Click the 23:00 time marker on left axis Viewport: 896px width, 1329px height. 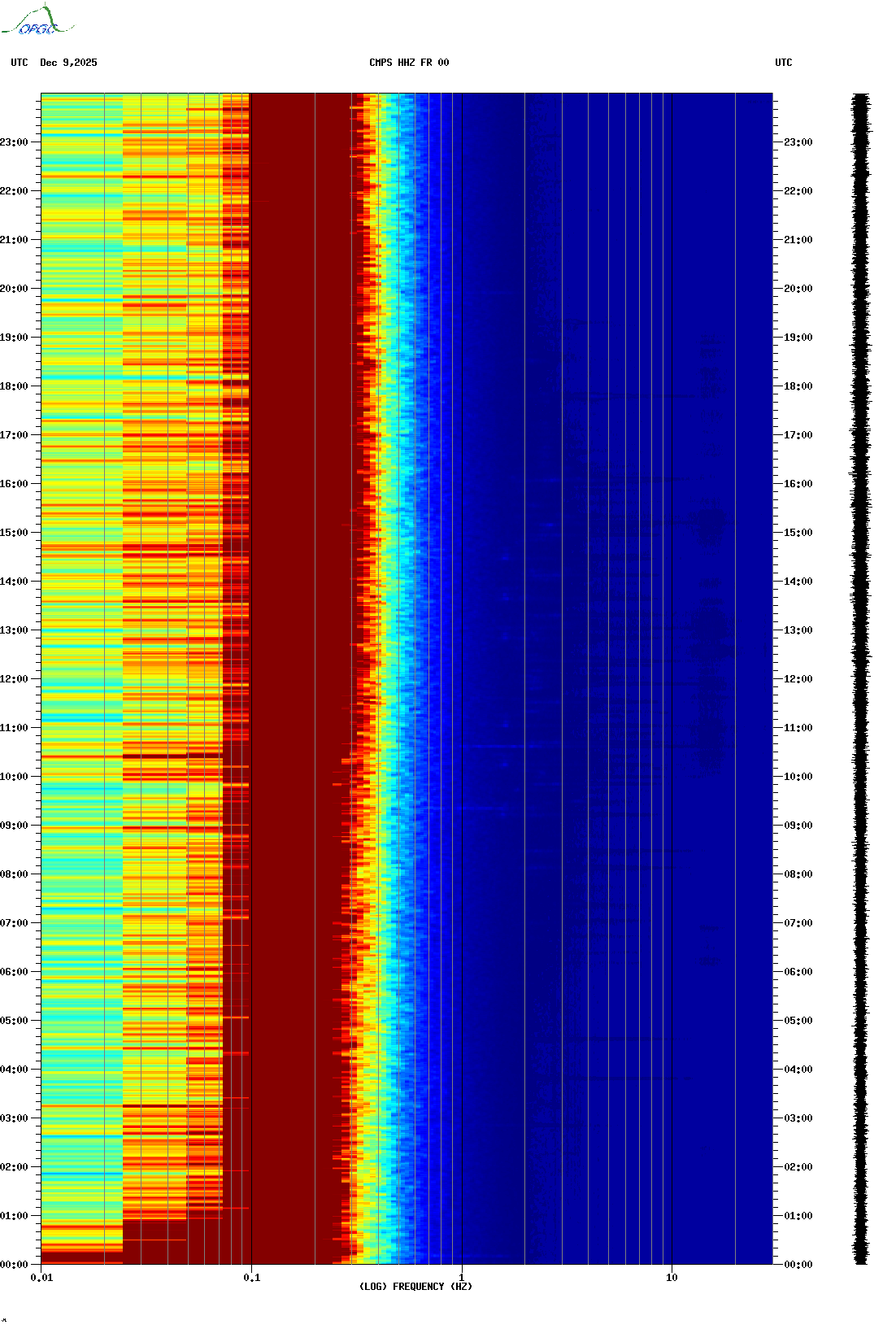(x=14, y=142)
